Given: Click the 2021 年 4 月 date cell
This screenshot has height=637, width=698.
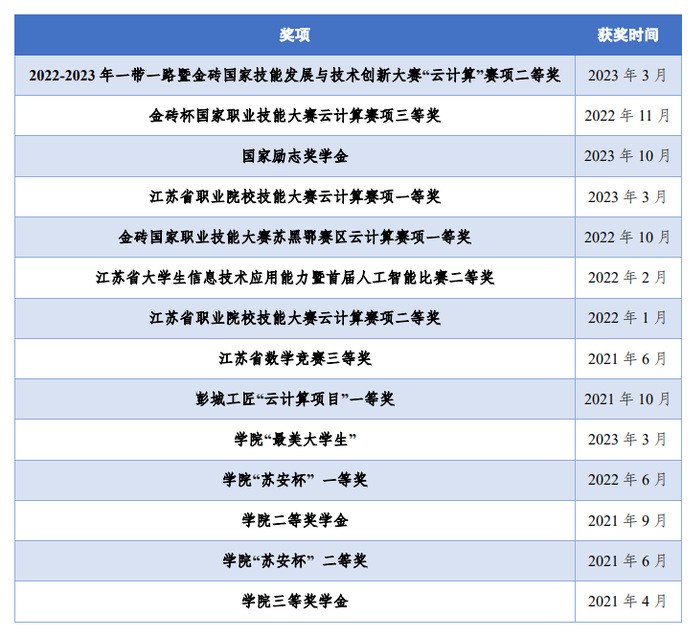Looking at the screenshot, I should [627, 601].
